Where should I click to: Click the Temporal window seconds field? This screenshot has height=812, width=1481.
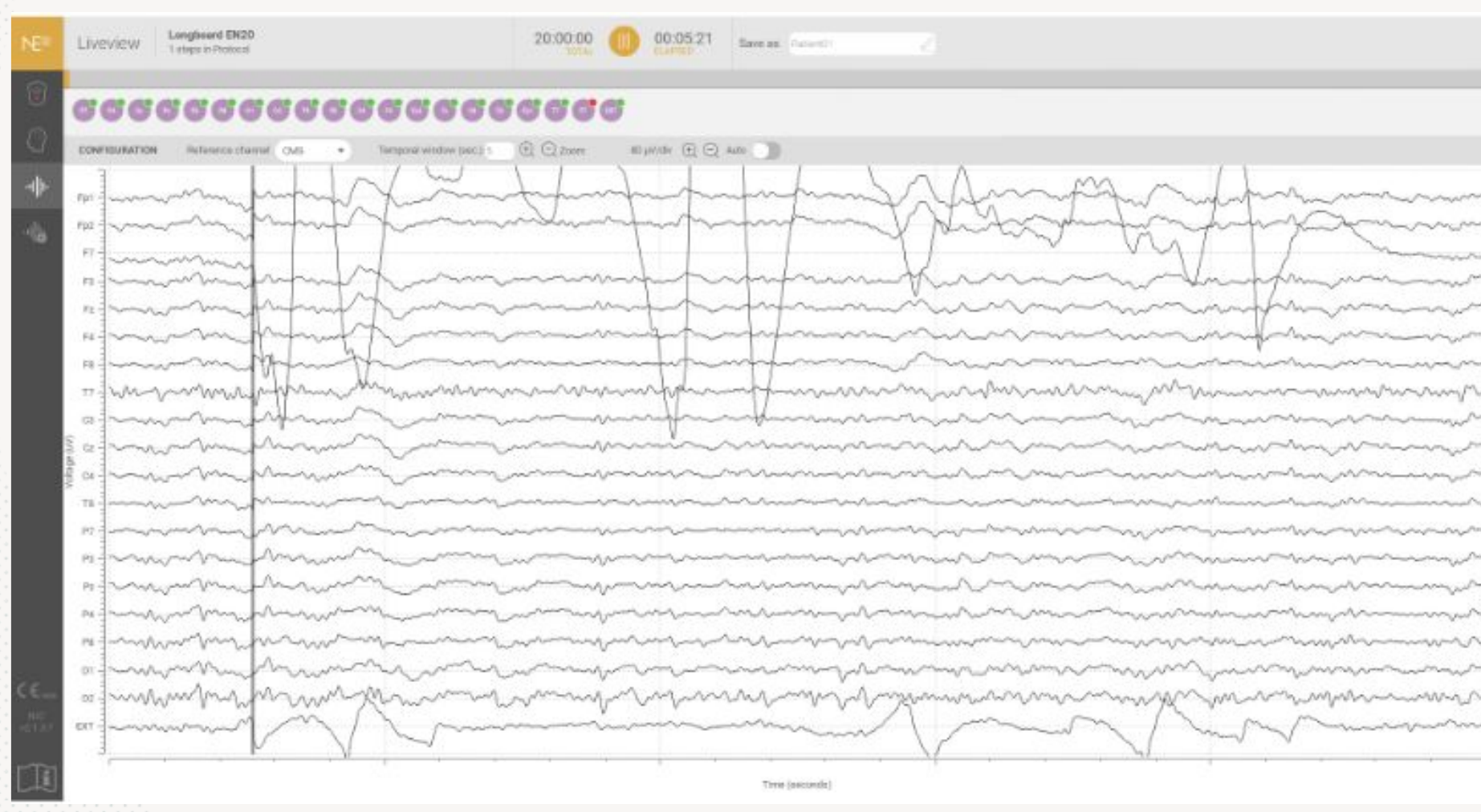tap(498, 150)
